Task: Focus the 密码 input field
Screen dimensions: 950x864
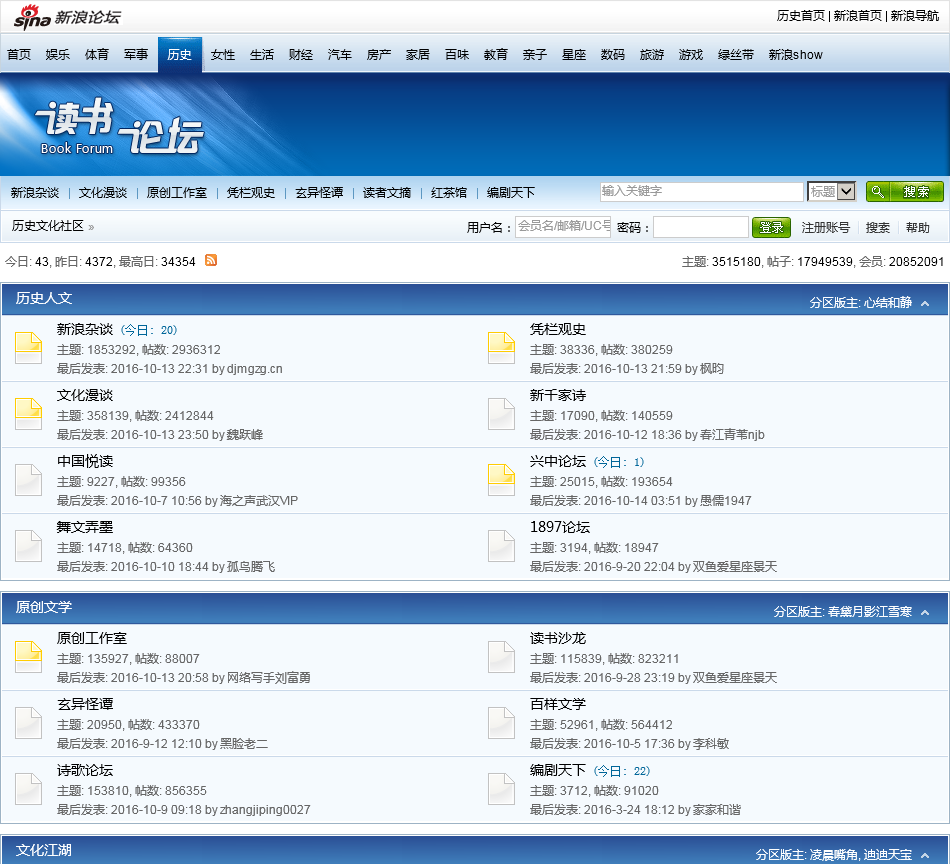Action: click(700, 227)
